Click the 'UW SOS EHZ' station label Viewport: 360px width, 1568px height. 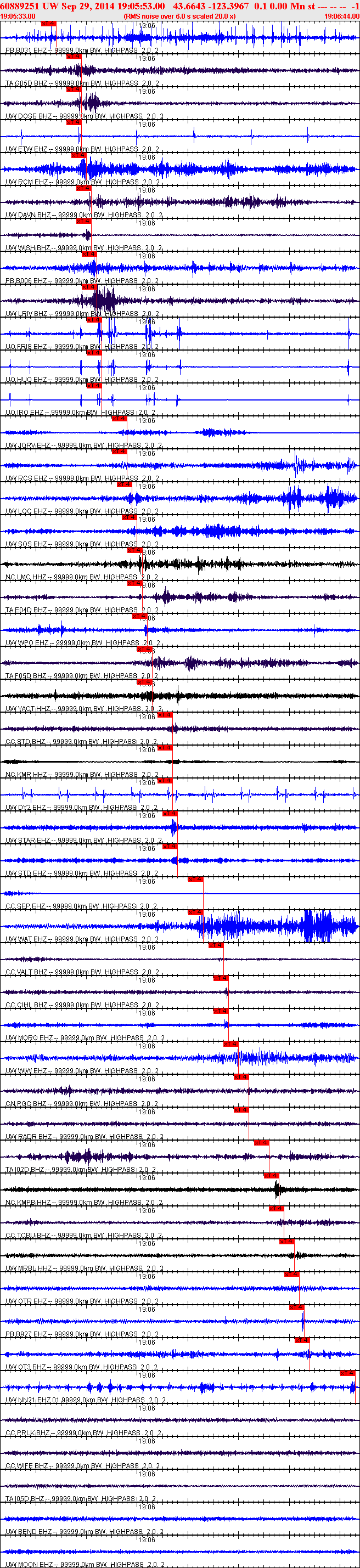pyautogui.click(x=26, y=544)
